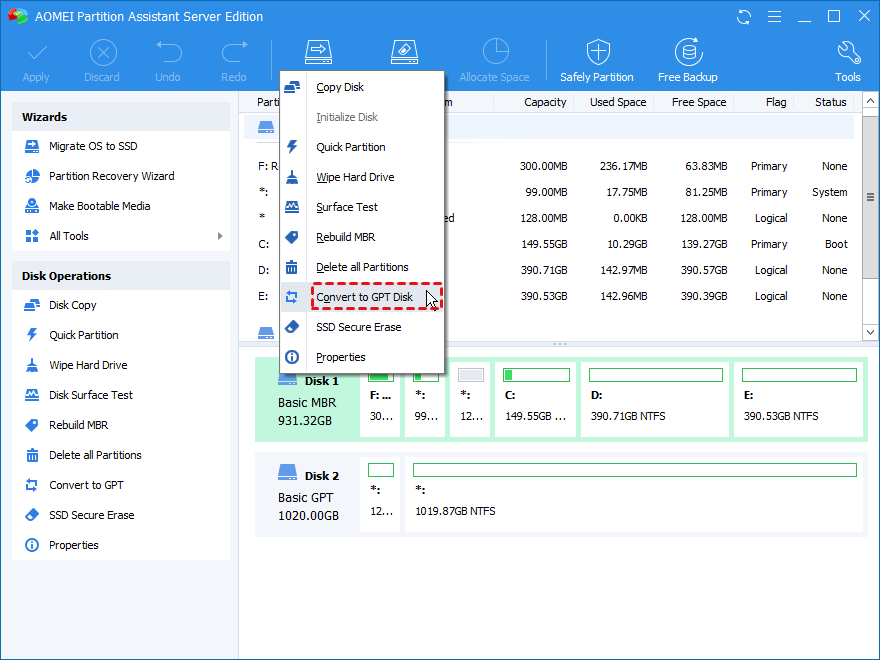Select the E: row with 390.39GB free
This screenshot has height=660, width=880.
[552, 296]
